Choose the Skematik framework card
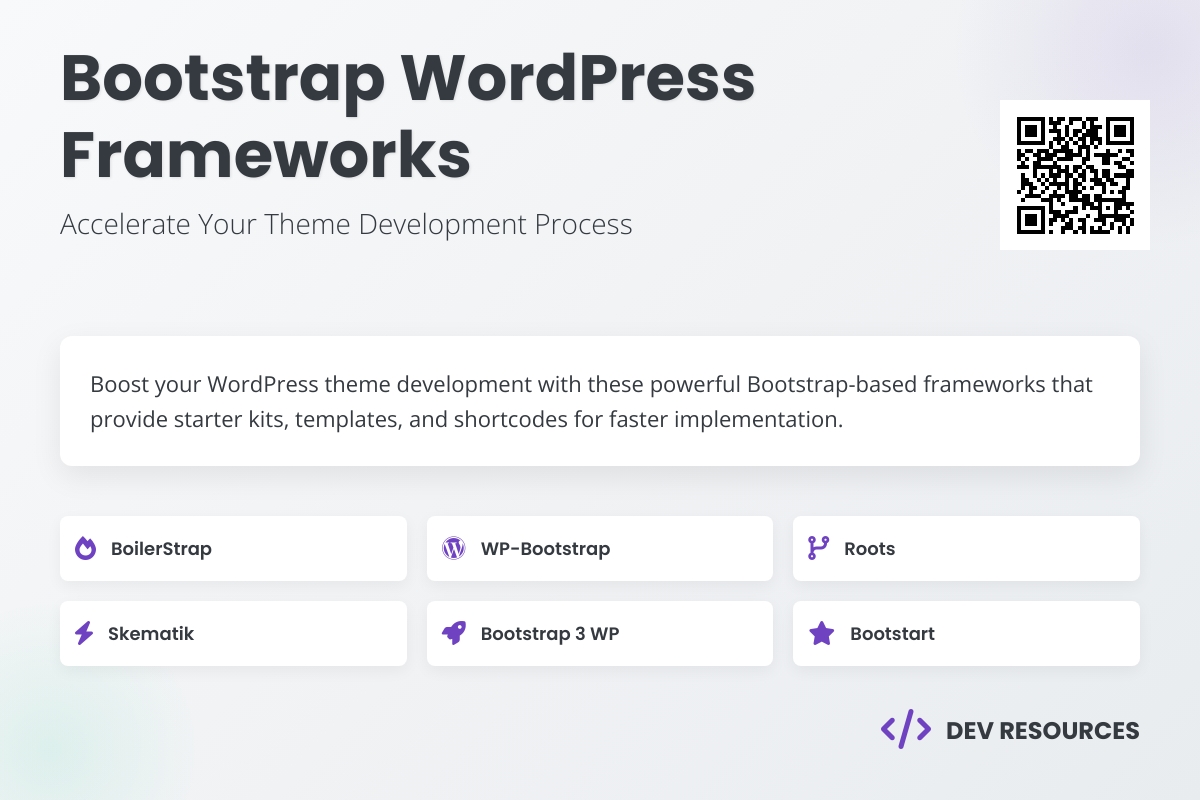The height and width of the screenshot is (800, 1200). [x=233, y=633]
